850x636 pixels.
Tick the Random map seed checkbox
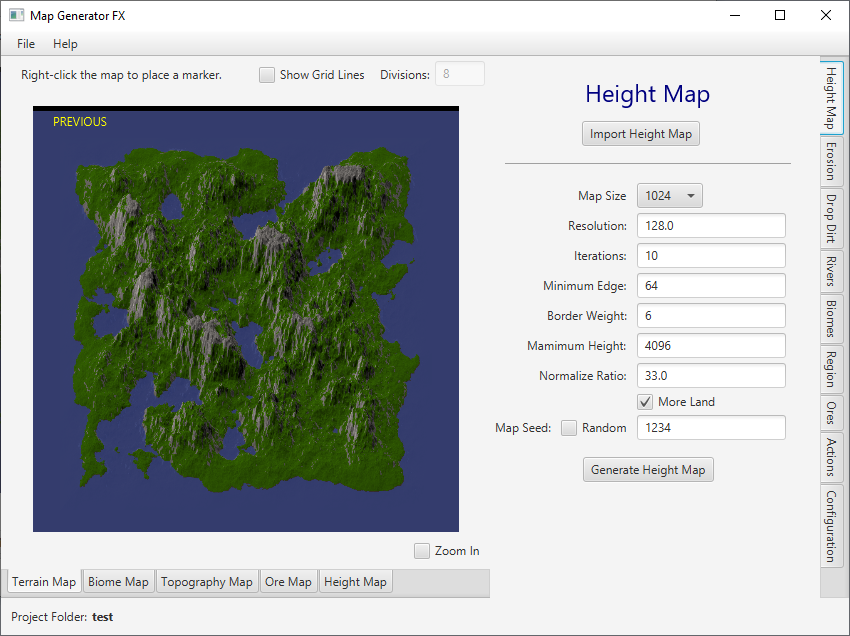[x=569, y=428]
